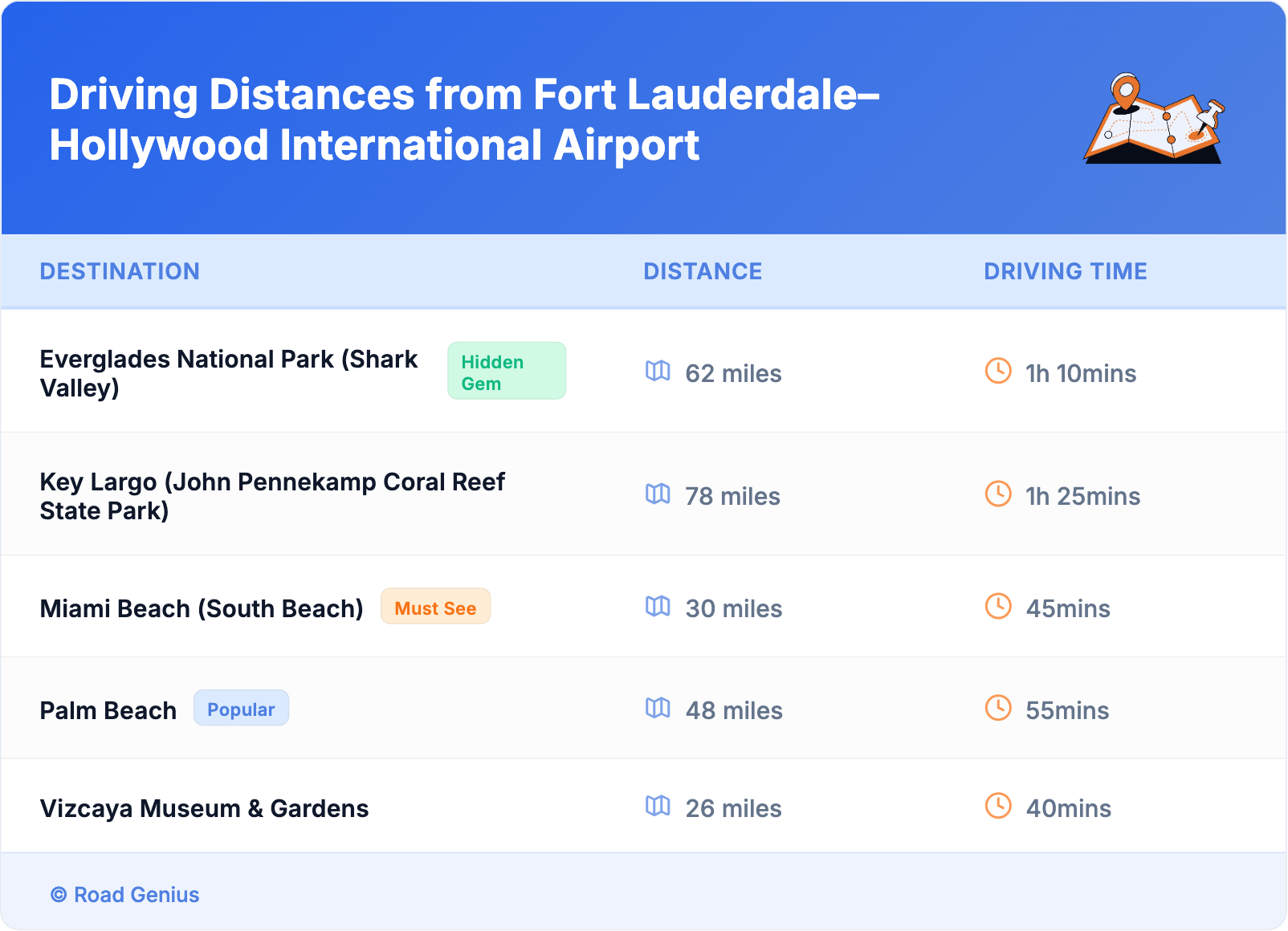Select the Must See badge
Screen dimensions: 1288x931
(435, 608)
